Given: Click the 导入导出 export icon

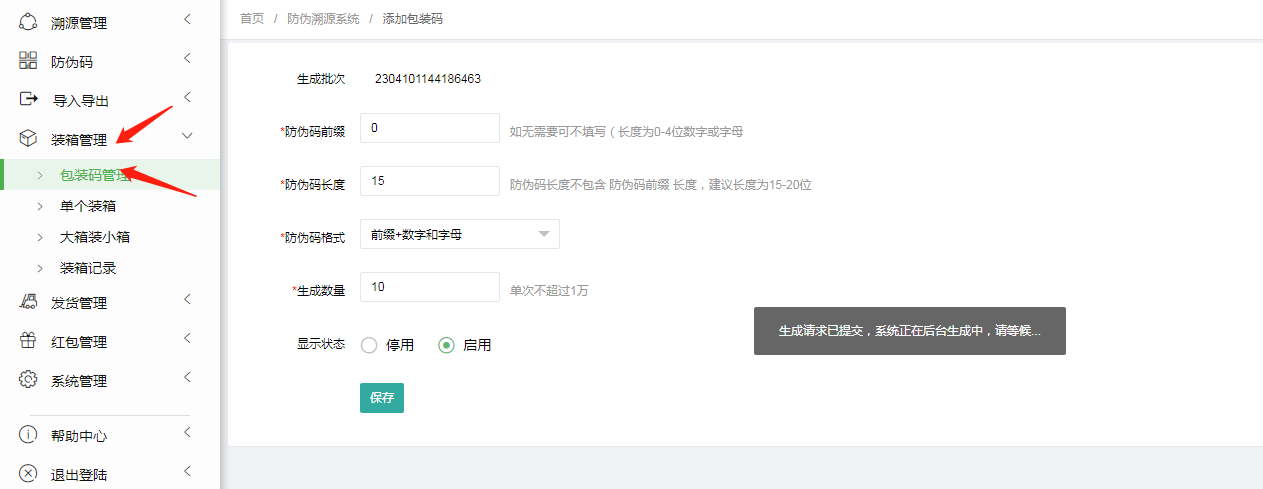Looking at the screenshot, I should 28,100.
